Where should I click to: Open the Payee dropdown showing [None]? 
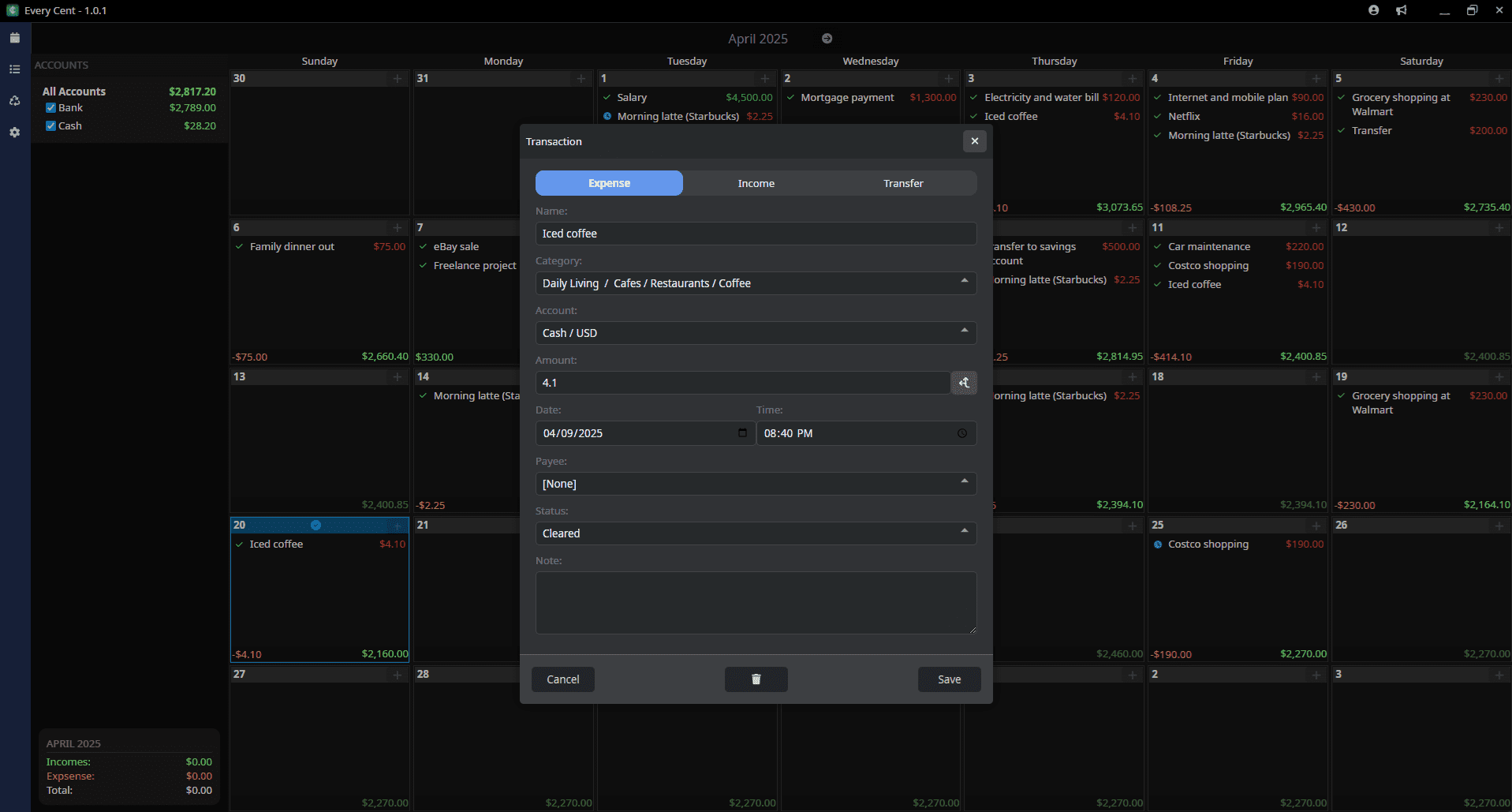(756, 484)
